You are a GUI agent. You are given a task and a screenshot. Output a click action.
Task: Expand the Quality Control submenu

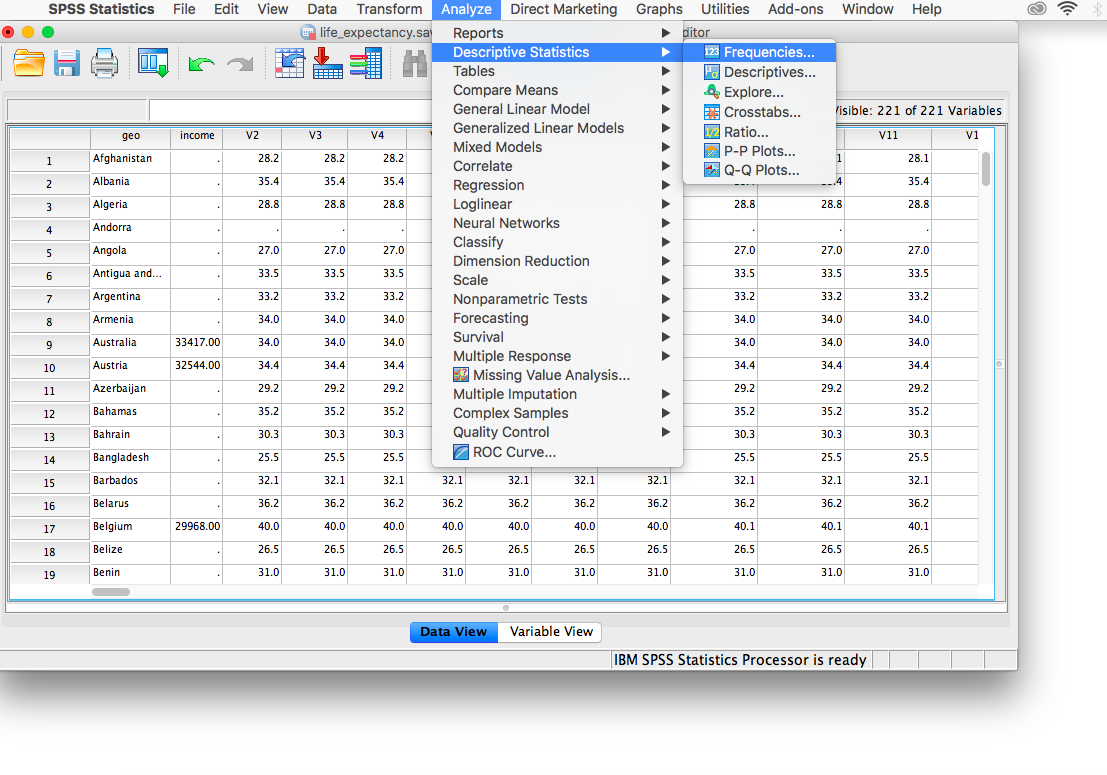coord(557,433)
